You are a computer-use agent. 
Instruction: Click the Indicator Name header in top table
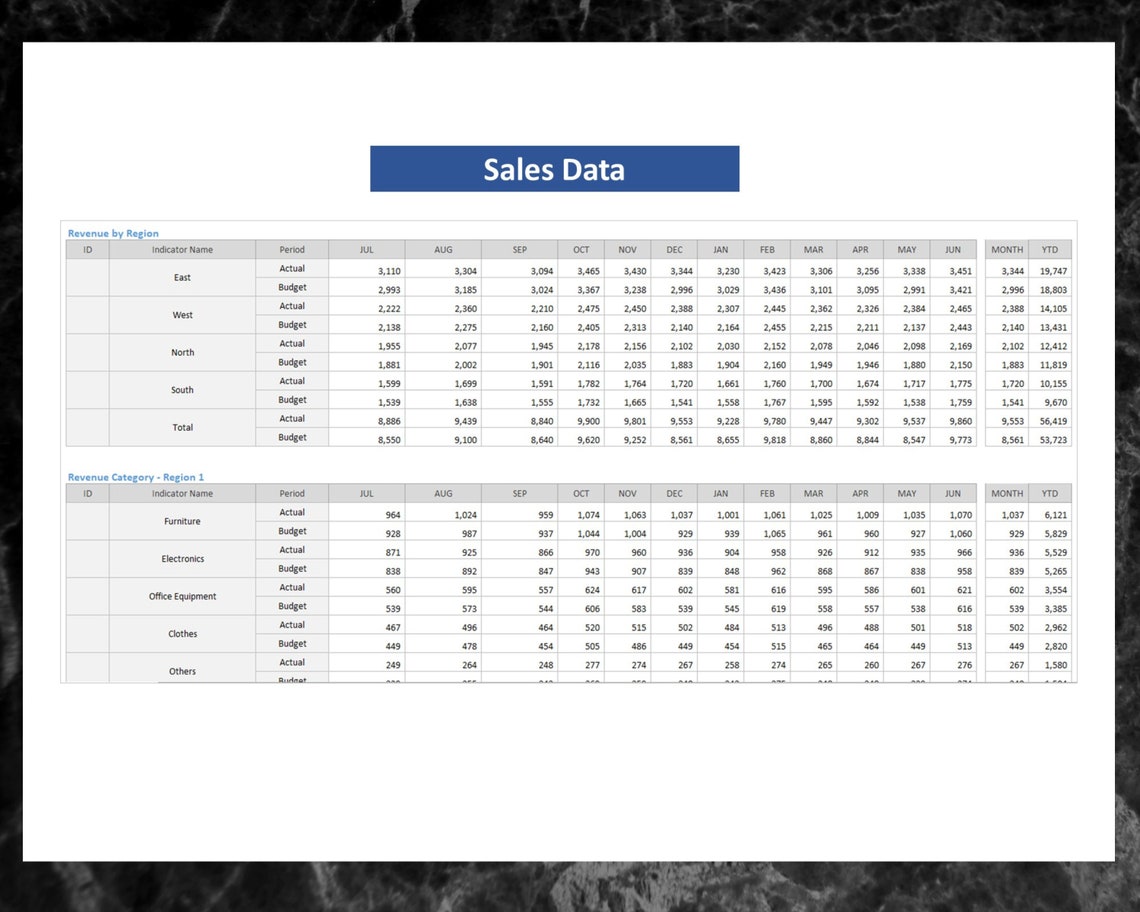(x=182, y=249)
